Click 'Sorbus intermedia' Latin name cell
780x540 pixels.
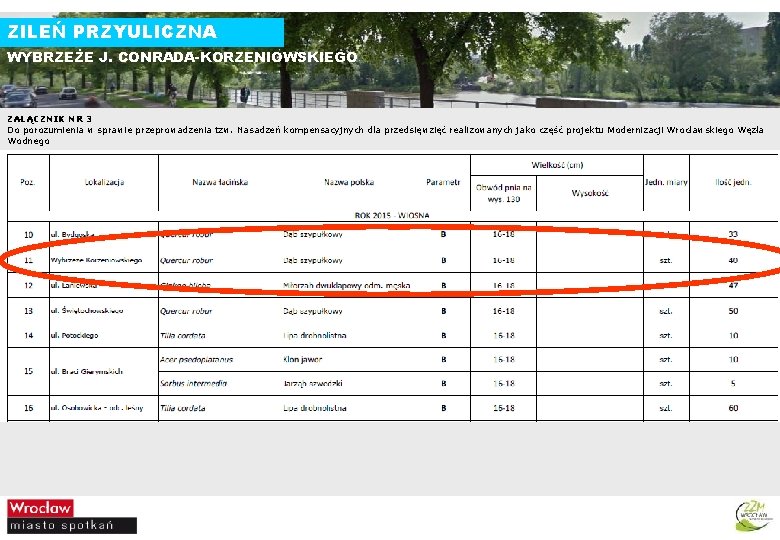pos(194,383)
